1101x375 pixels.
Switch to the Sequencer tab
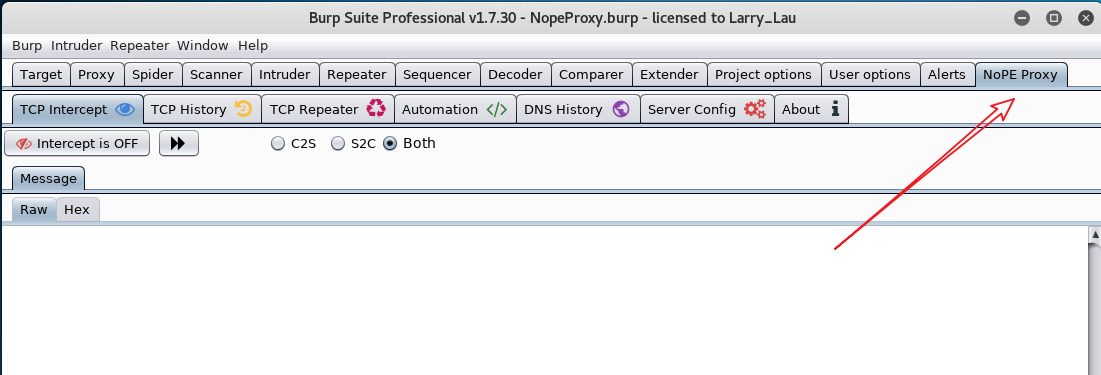click(437, 74)
